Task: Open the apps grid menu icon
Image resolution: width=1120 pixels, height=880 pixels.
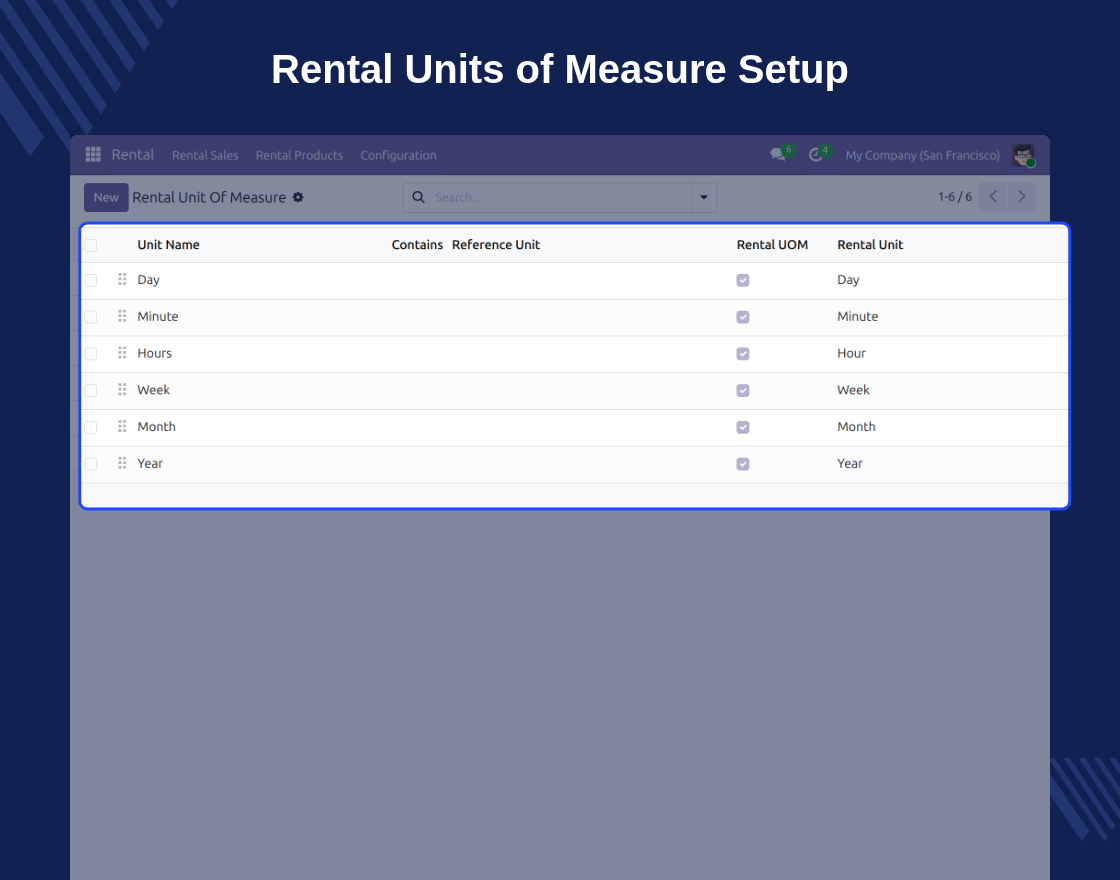Action: pyautogui.click(x=93, y=154)
